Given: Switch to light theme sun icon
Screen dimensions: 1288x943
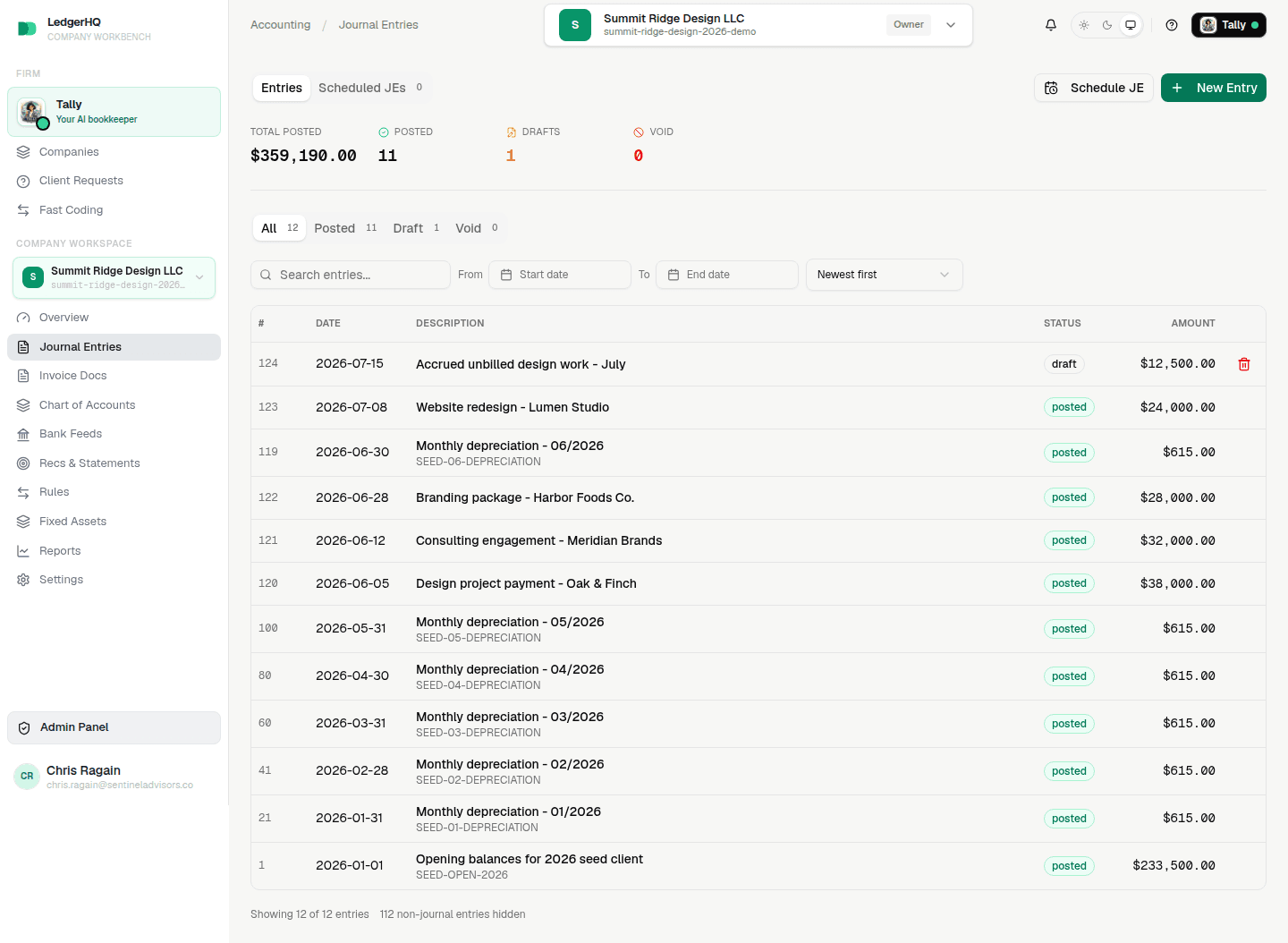Looking at the screenshot, I should (x=1084, y=25).
